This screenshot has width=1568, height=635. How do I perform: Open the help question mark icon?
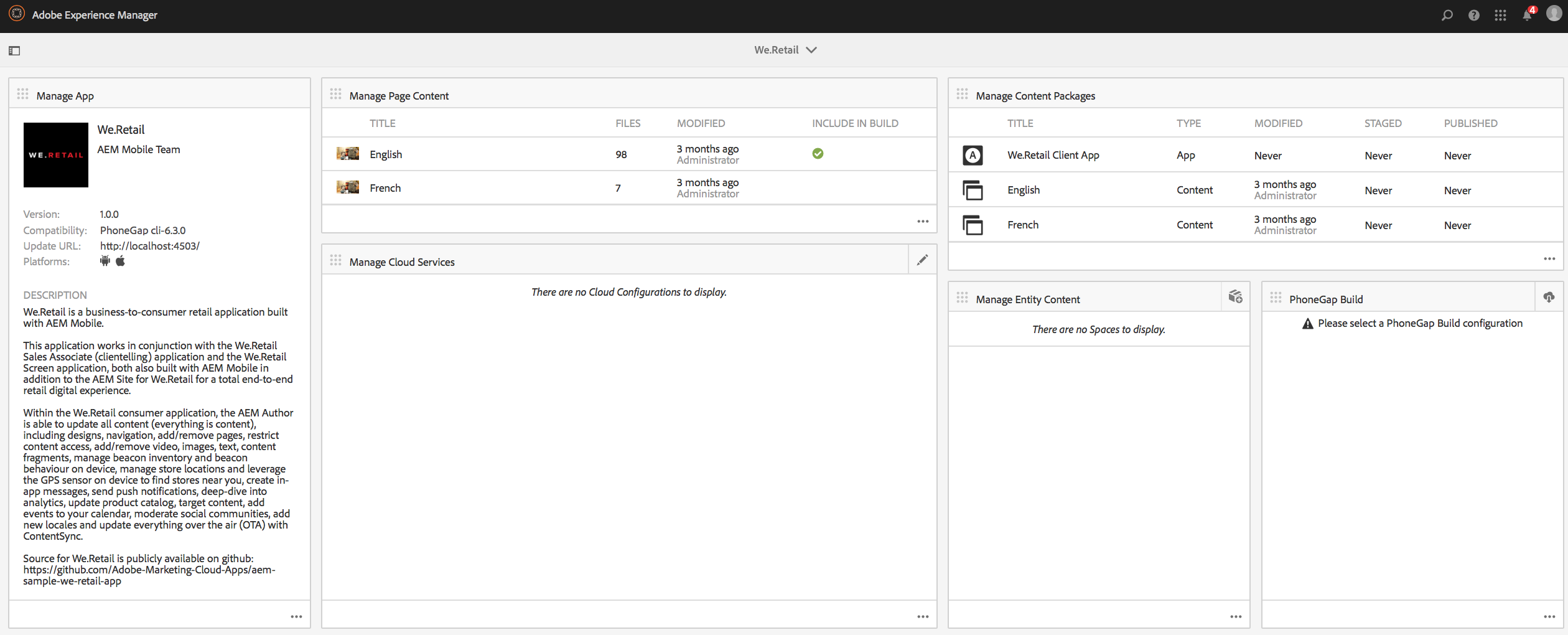[x=1473, y=15]
